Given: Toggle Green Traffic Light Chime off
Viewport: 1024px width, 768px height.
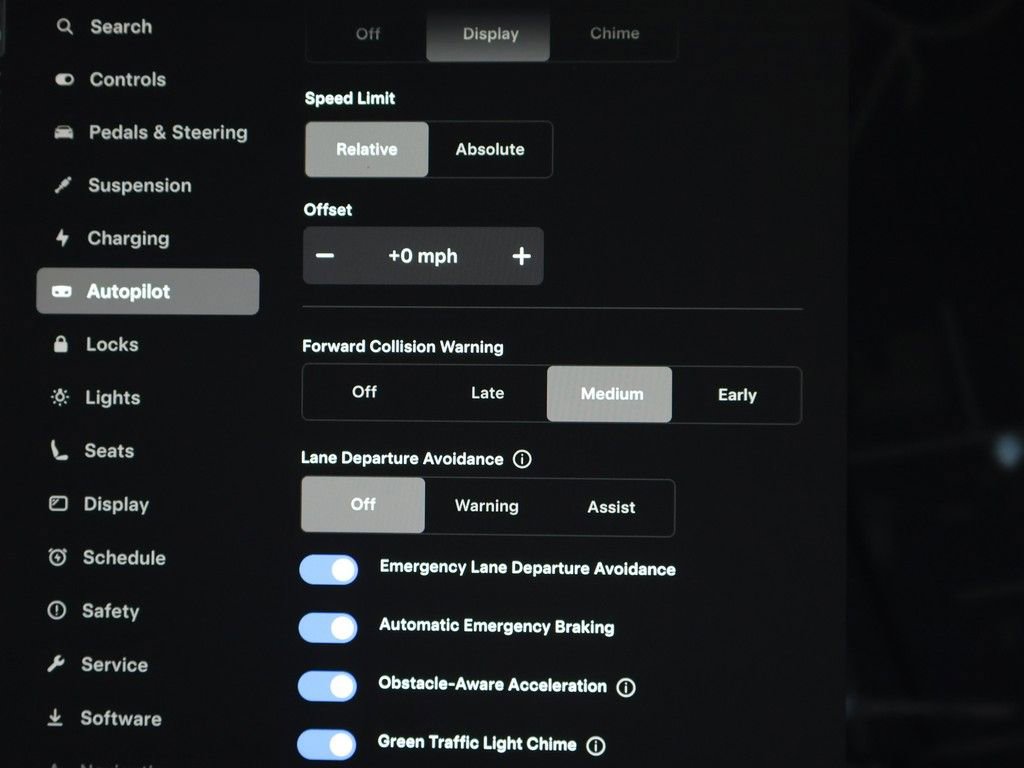Looking at the screenshot, I should coord(327,745).
